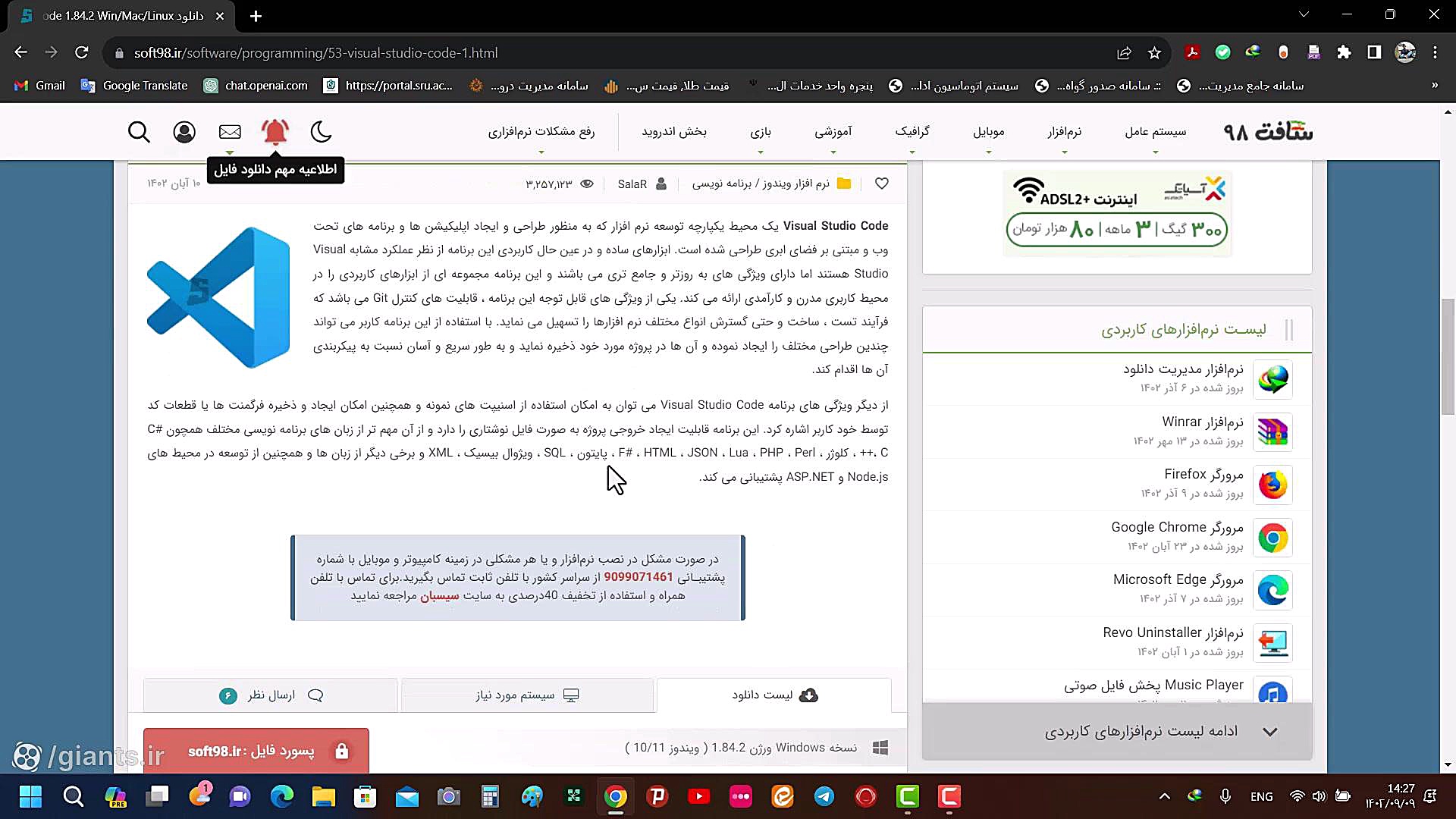This screenshot has height=819, width=1456.
Task: Switch to سیستم مورد نیاز tab
Action: pyautogui.click(x=527, y=695)
